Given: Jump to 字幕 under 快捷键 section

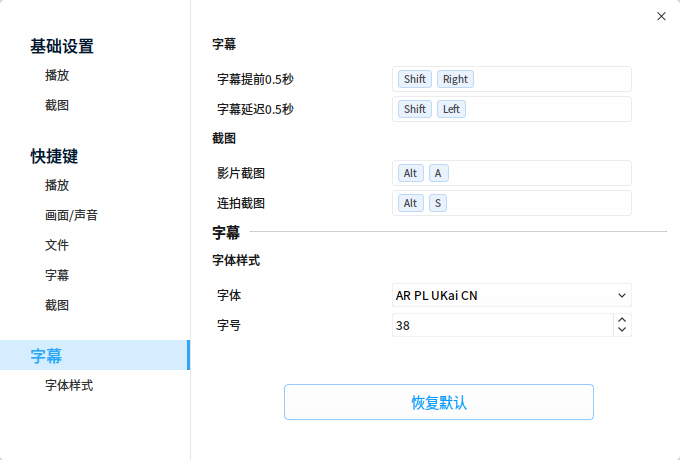Looking at the screenshot, I should click(57, 275).
